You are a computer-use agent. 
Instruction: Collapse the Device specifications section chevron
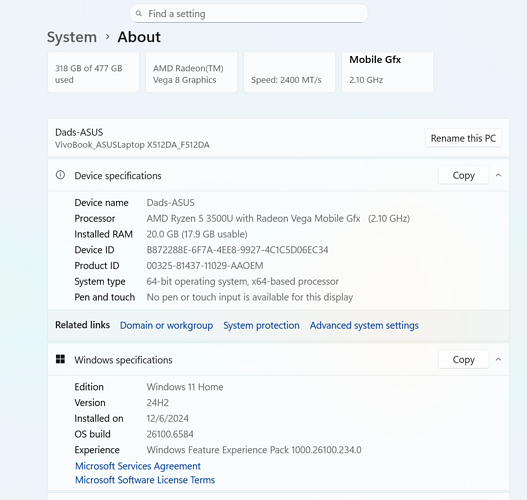(x=498, y=175)
